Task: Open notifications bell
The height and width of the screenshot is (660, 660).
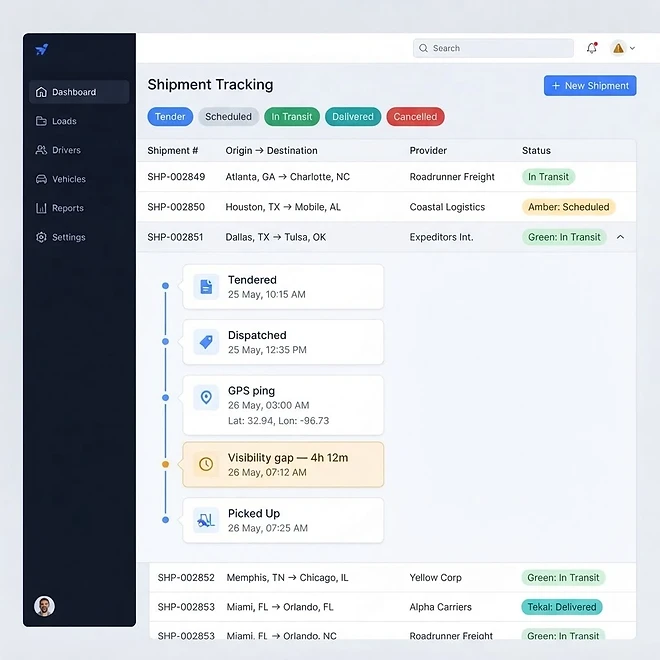Action: (592, 48)
